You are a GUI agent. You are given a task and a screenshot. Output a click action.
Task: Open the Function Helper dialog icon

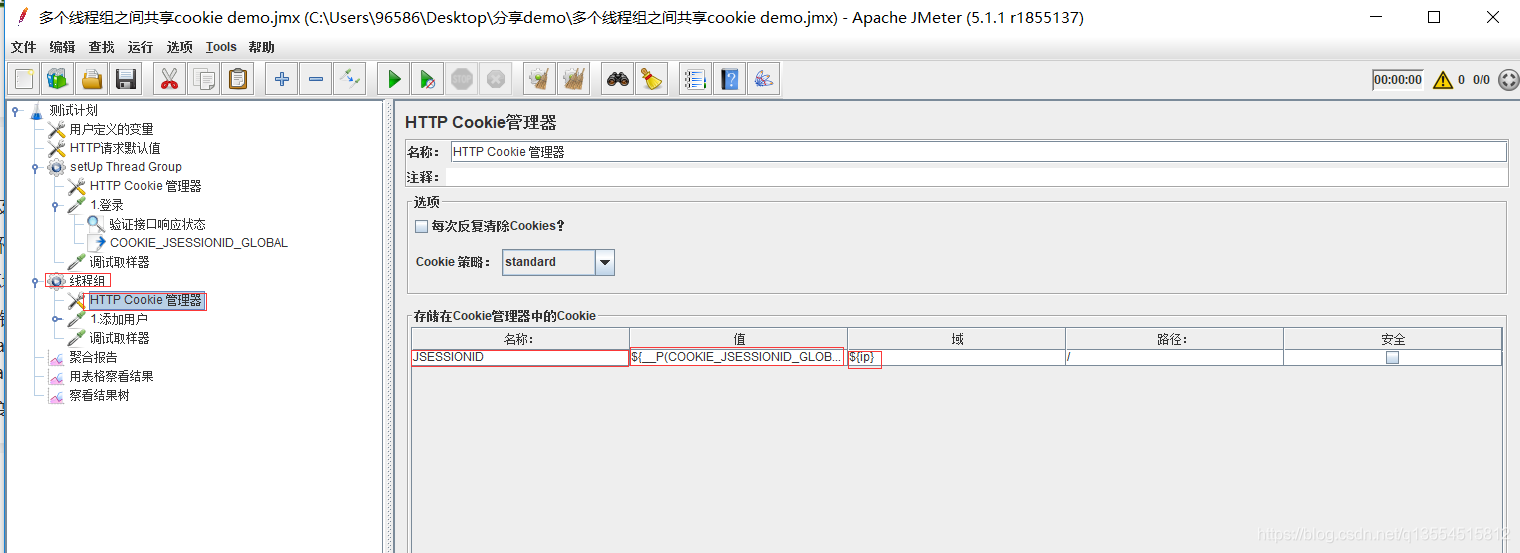(x=695, y=79)
